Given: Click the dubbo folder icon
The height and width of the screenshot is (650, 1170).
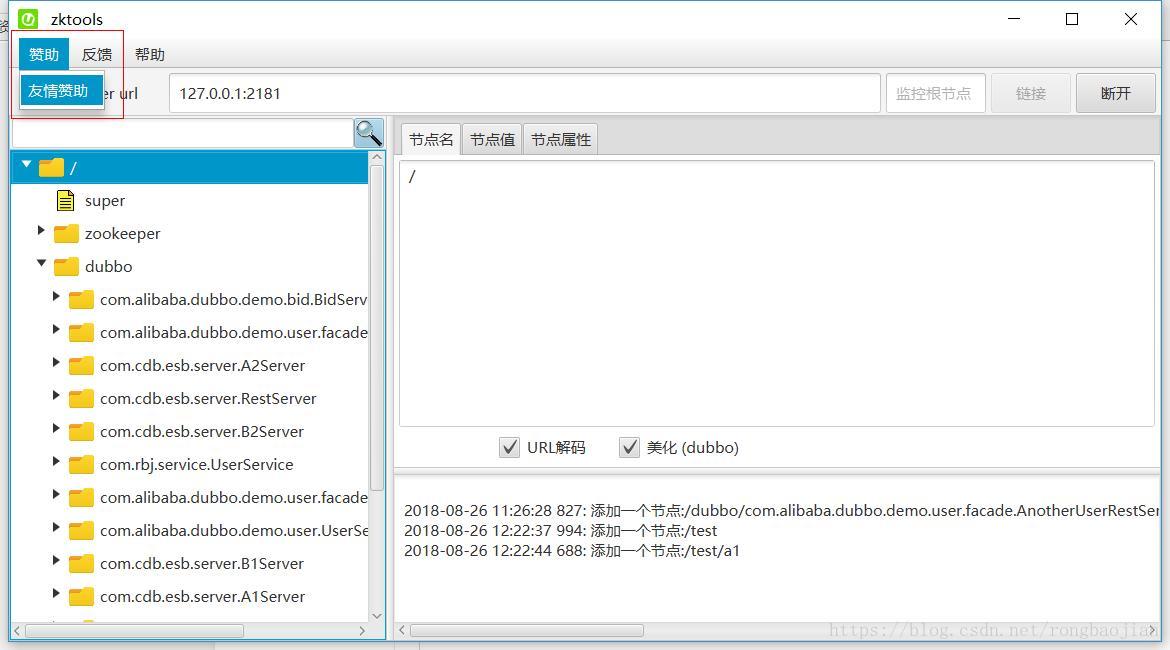Looking at the screenshot, I should [66, 266].
